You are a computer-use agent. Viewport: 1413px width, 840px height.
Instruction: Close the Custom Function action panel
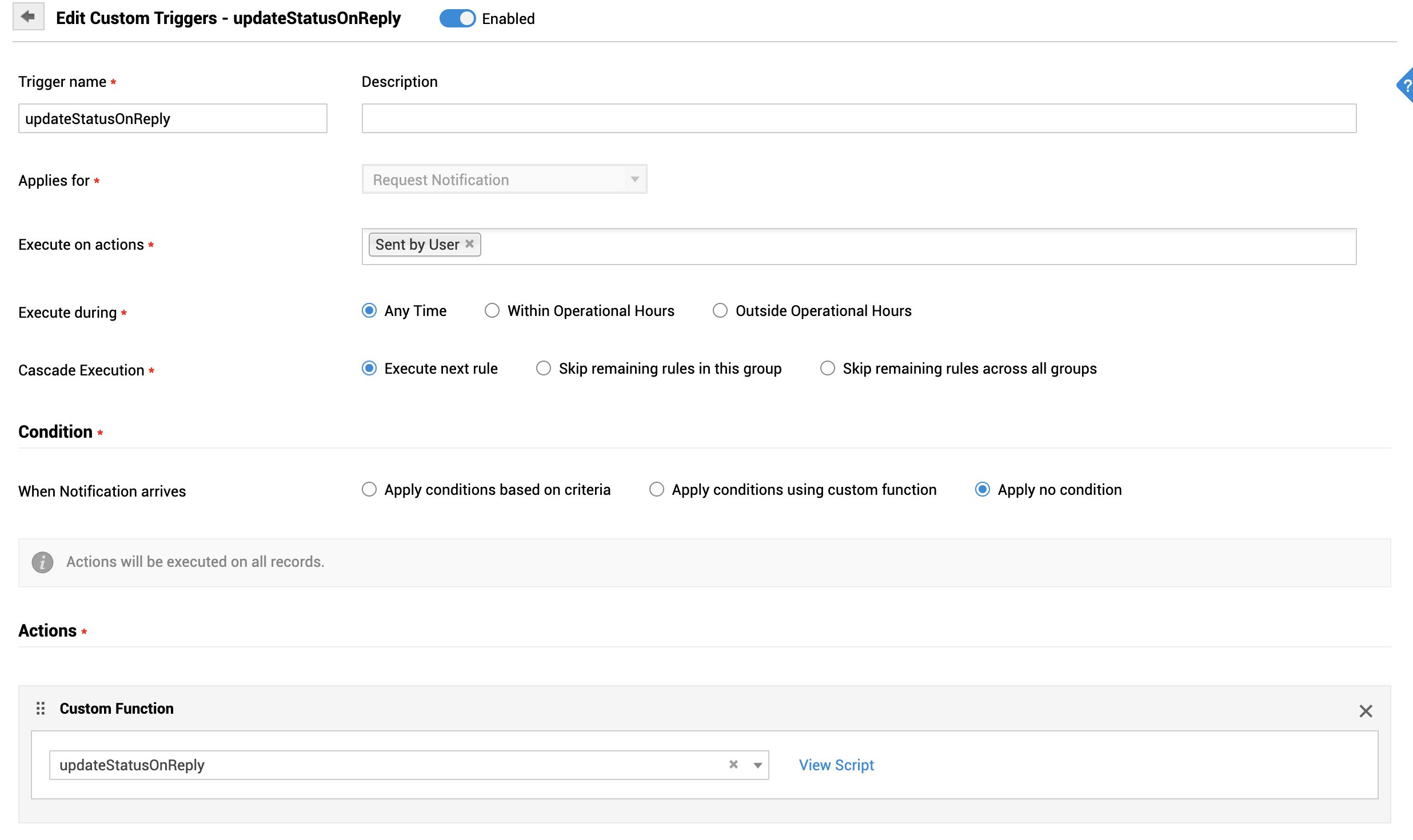click(x=1365, y=711)
